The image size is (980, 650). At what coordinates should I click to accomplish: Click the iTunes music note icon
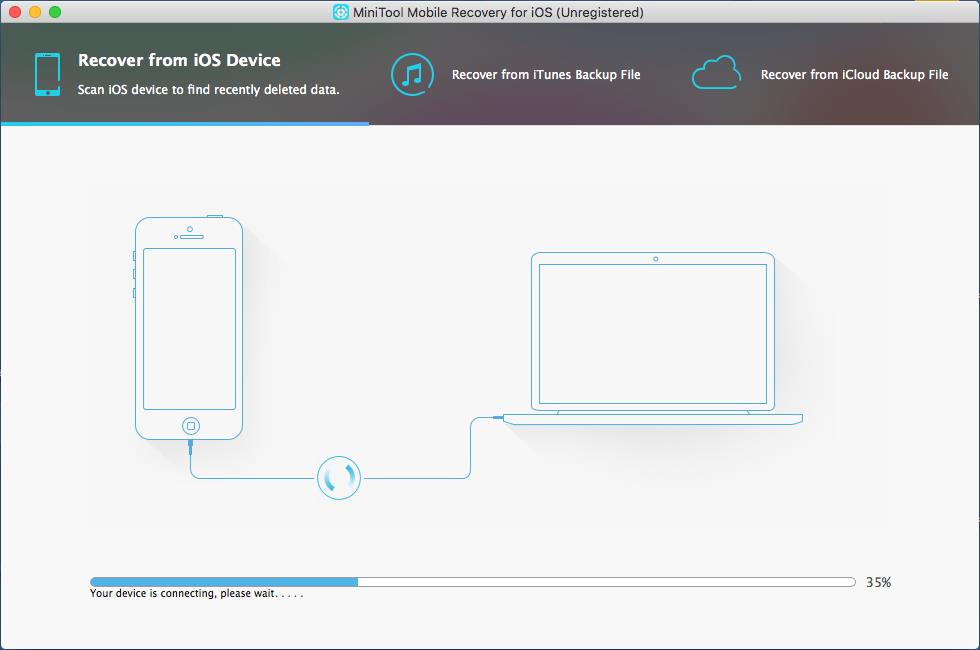click(x=412, y=74)
